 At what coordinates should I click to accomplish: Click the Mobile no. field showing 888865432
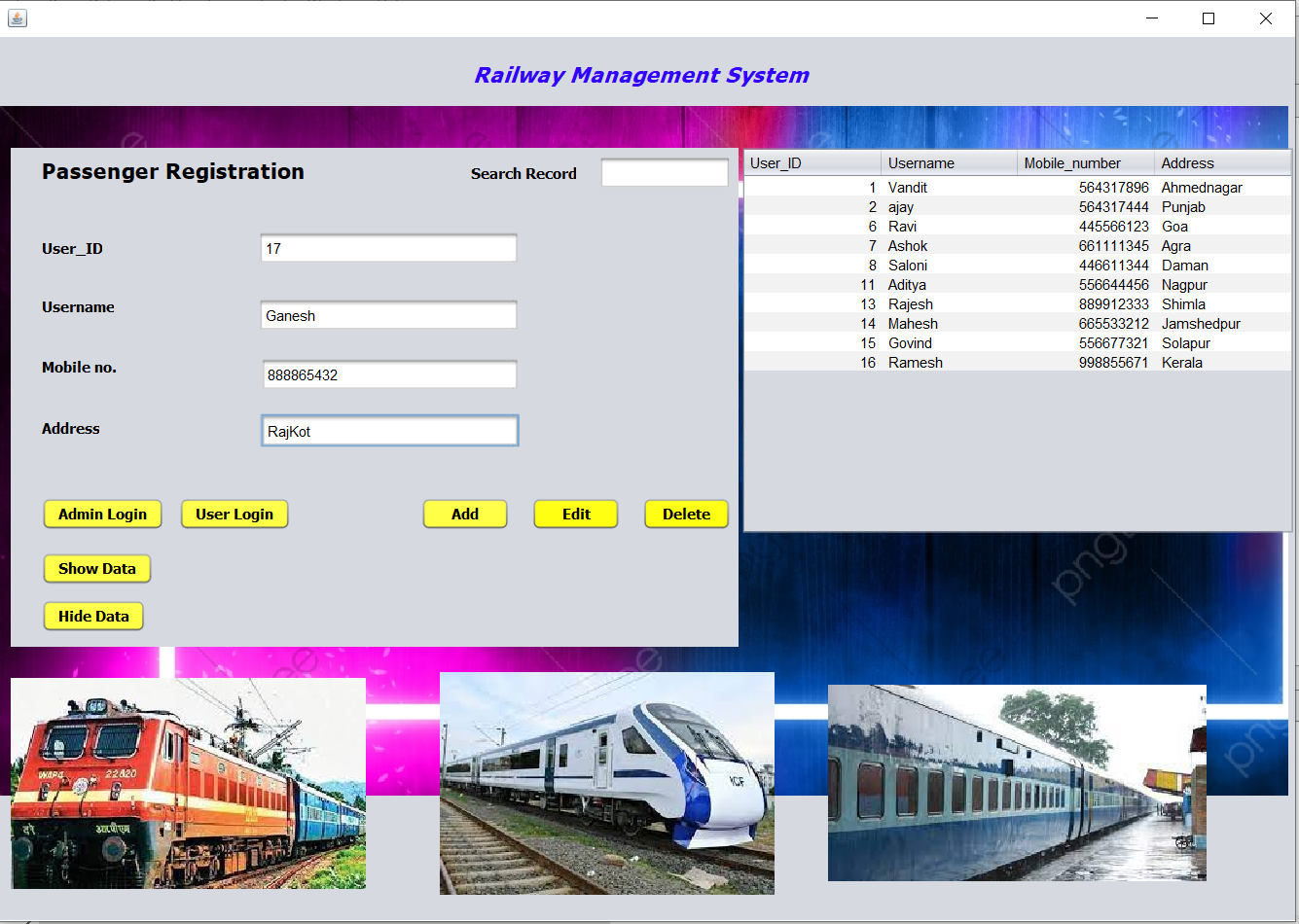[389, 373]
